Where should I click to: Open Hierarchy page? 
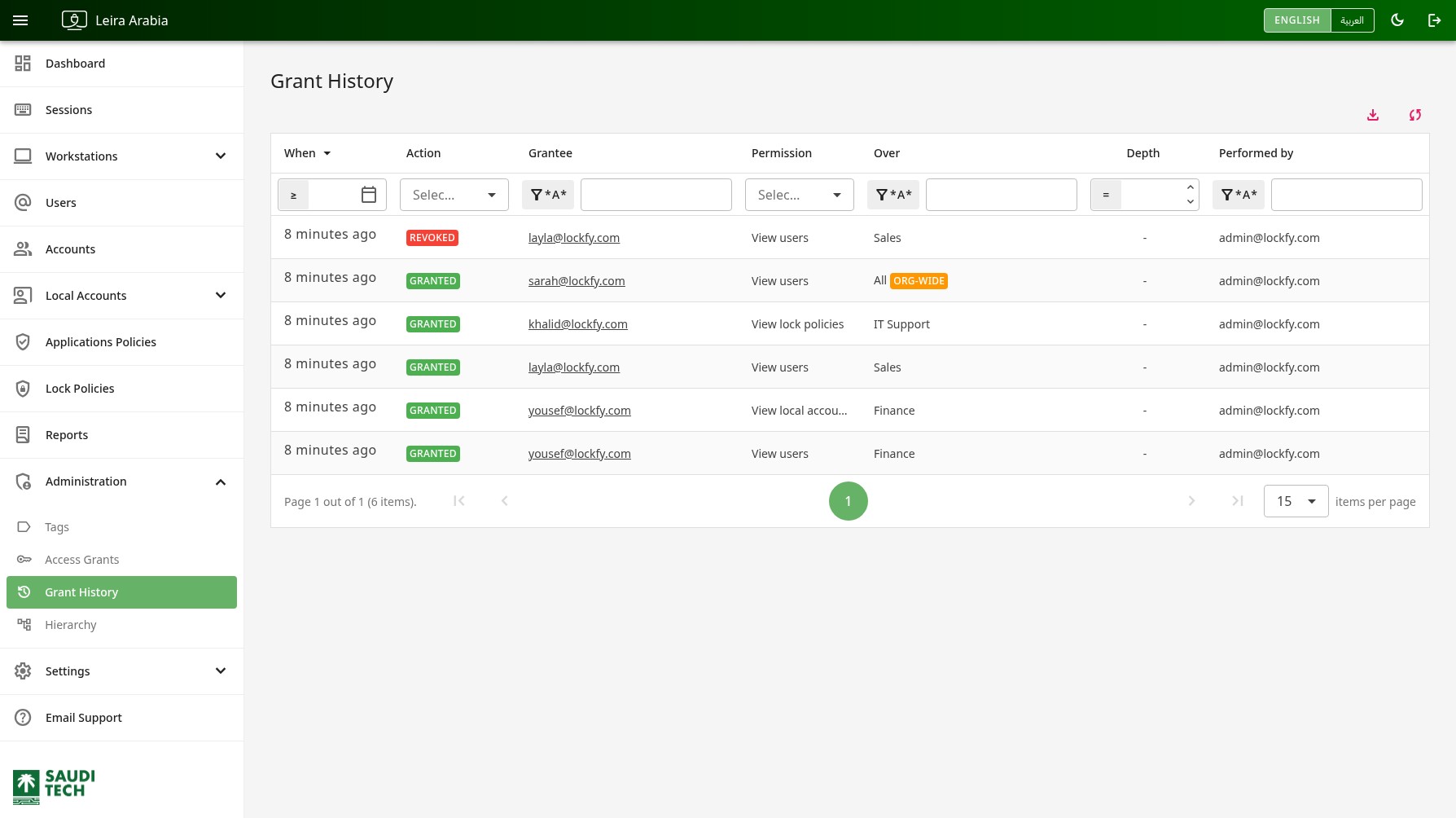[121, 625]
